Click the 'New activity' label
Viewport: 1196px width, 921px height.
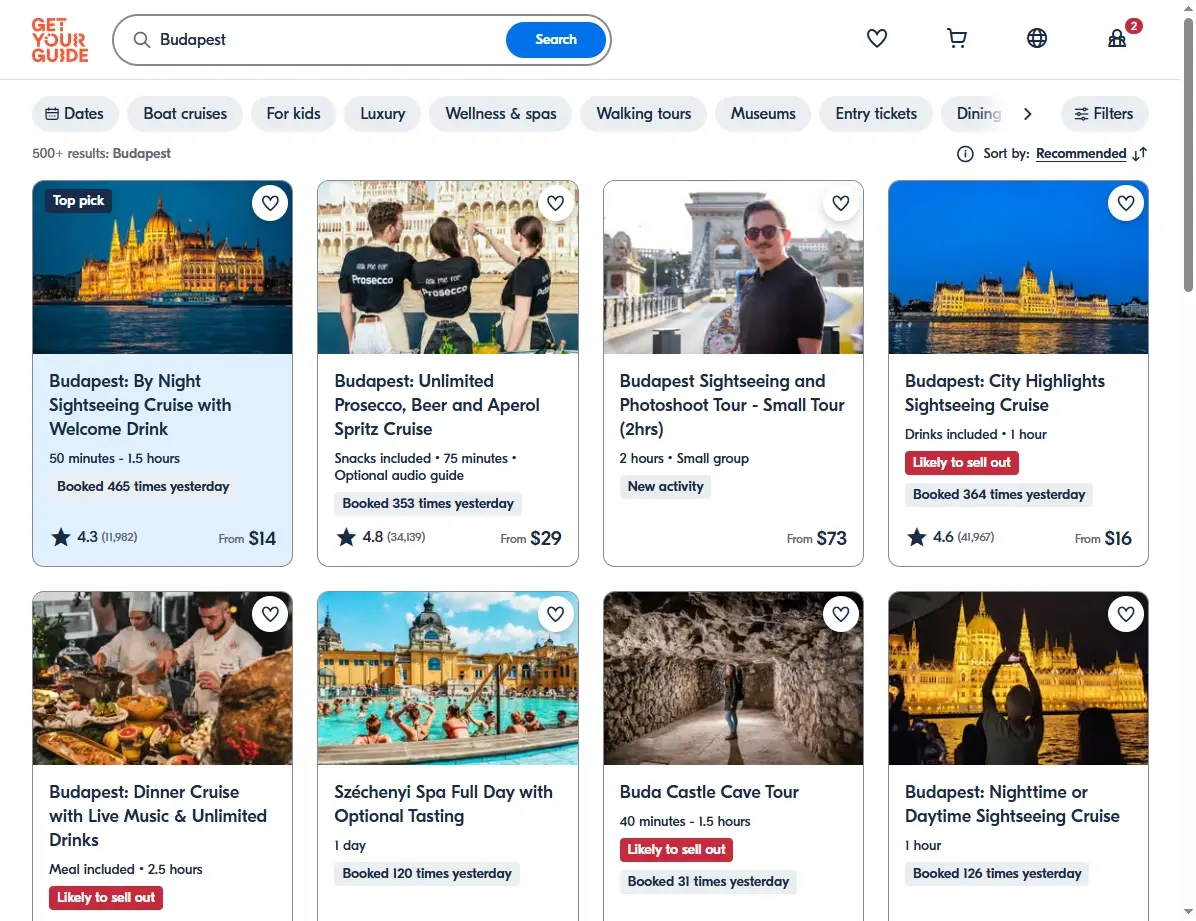tap(665, 487)
